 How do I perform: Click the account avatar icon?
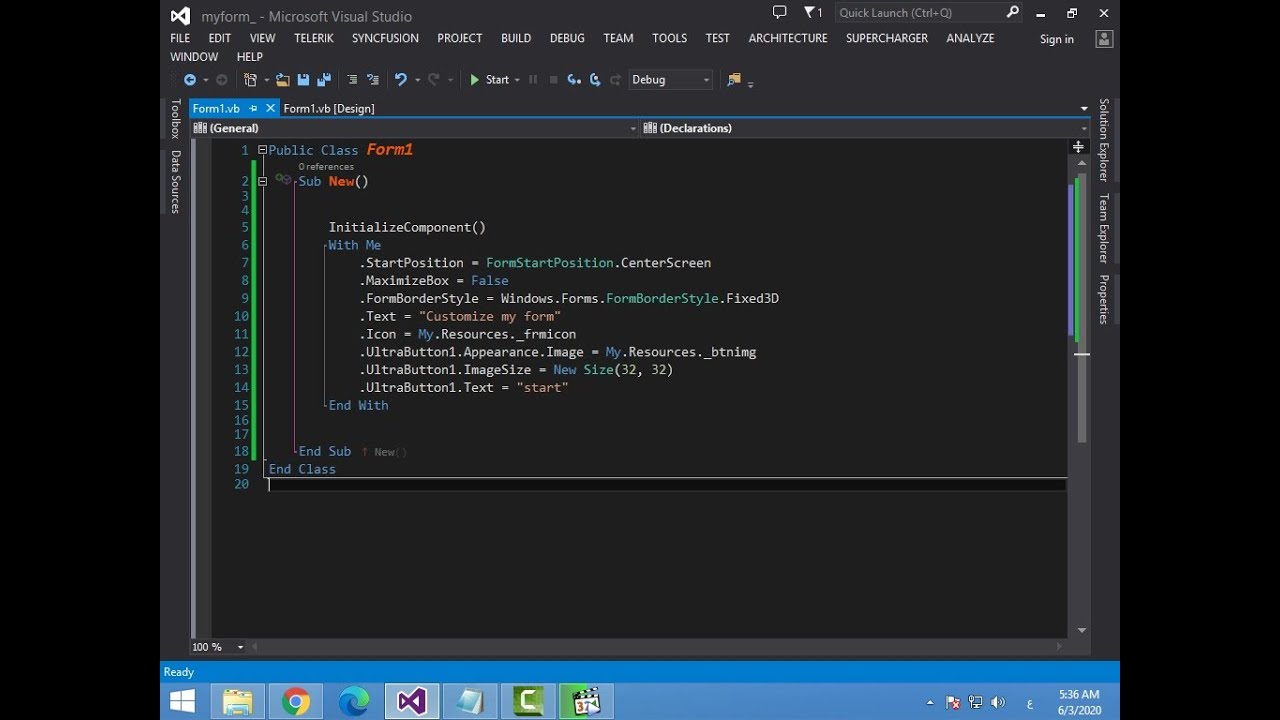[x=1104, y=39]
